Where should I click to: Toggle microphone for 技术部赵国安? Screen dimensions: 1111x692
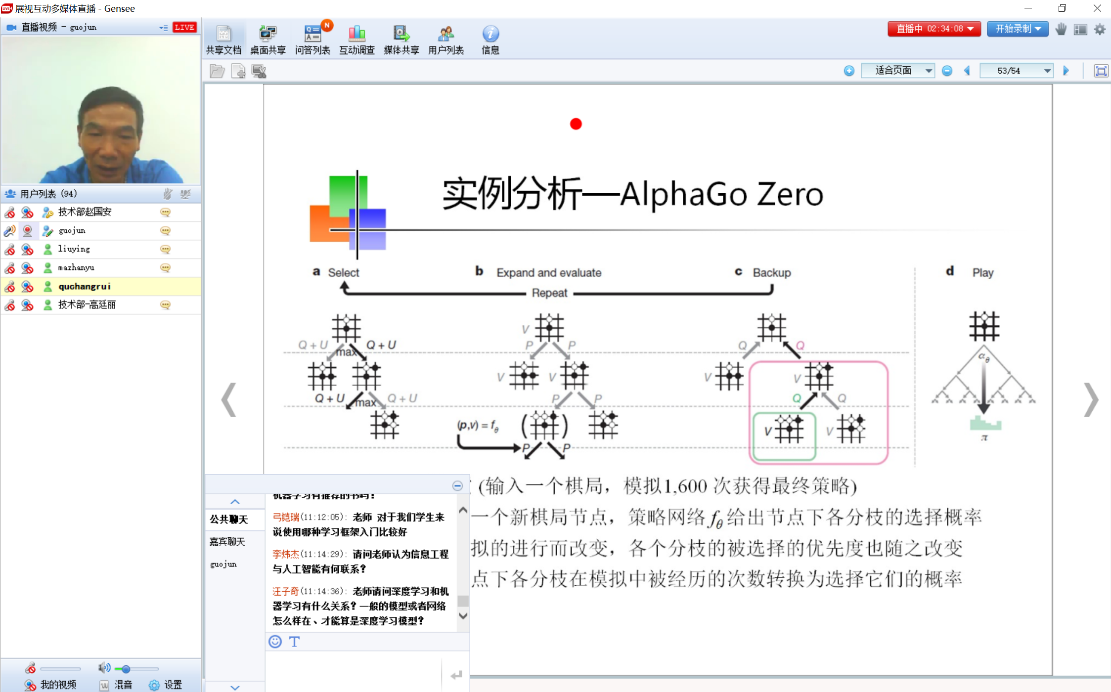[10, 212]
